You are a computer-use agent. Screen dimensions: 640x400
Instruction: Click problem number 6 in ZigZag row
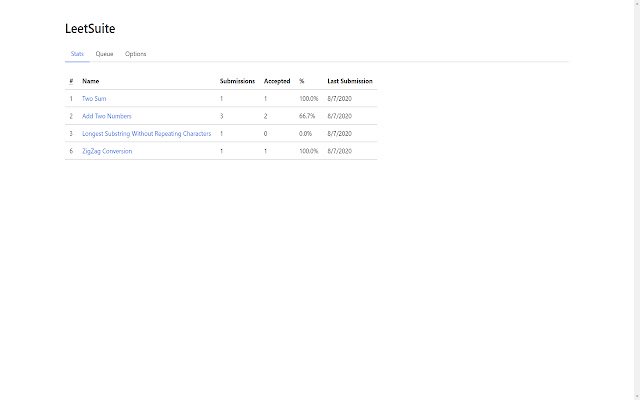coord(71,151)
